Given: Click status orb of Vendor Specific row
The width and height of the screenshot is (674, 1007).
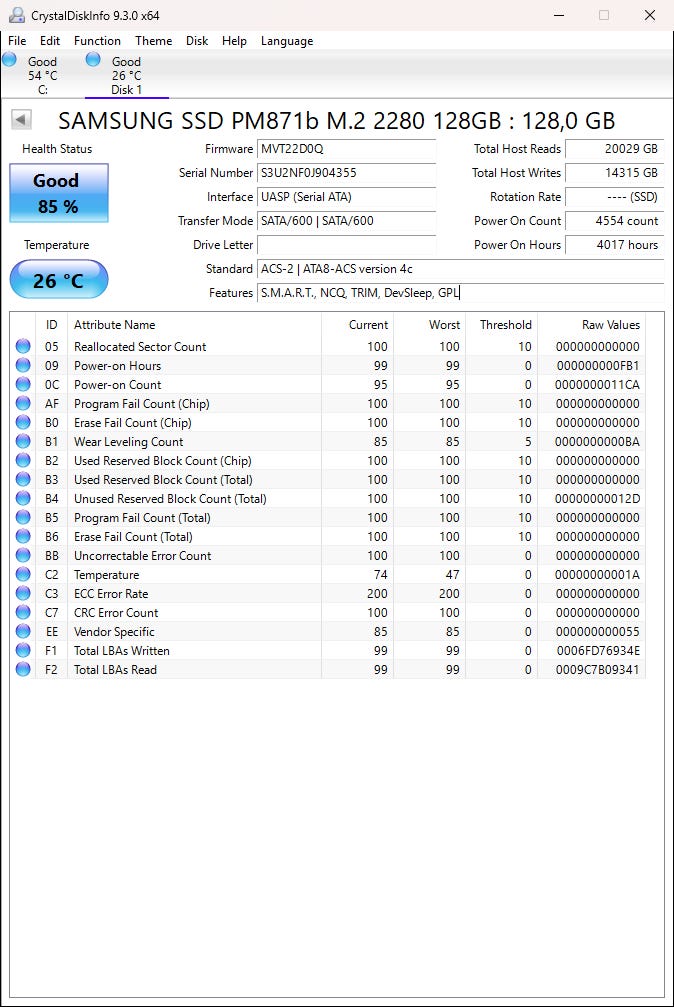Looking at the screenshot, I should point(23,631).
